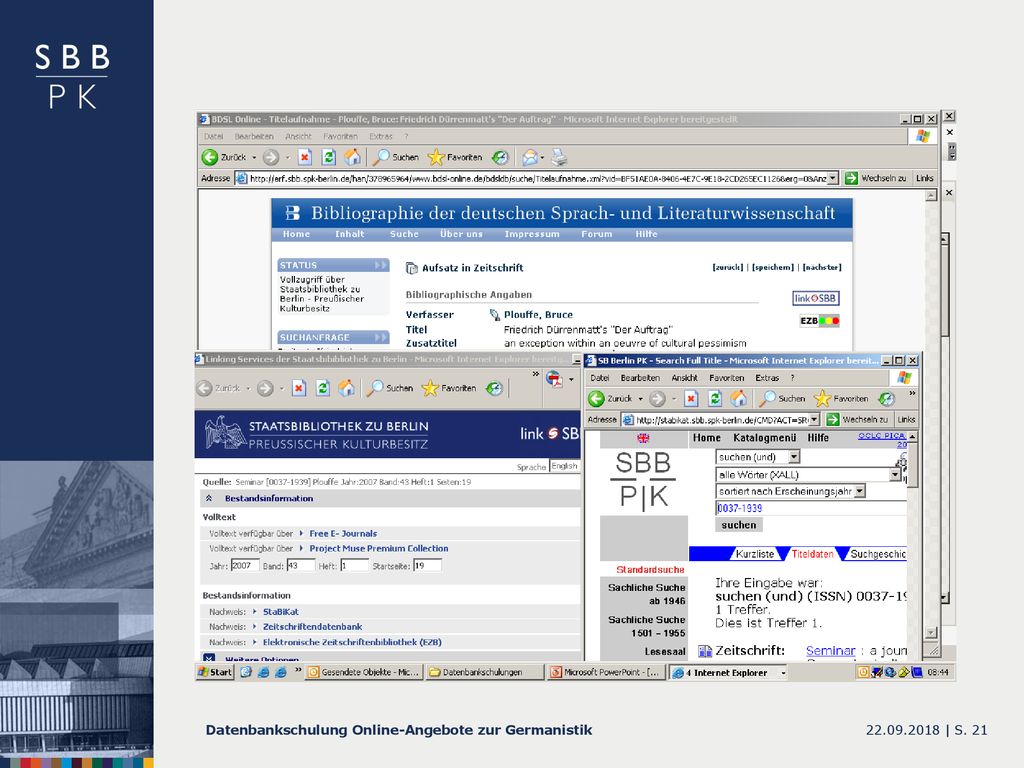Open Suchen search in SB Berlin PK toolbar
Image resolution: width=1024 pixels, height=768 pixels.
click(x=782, y=398)
